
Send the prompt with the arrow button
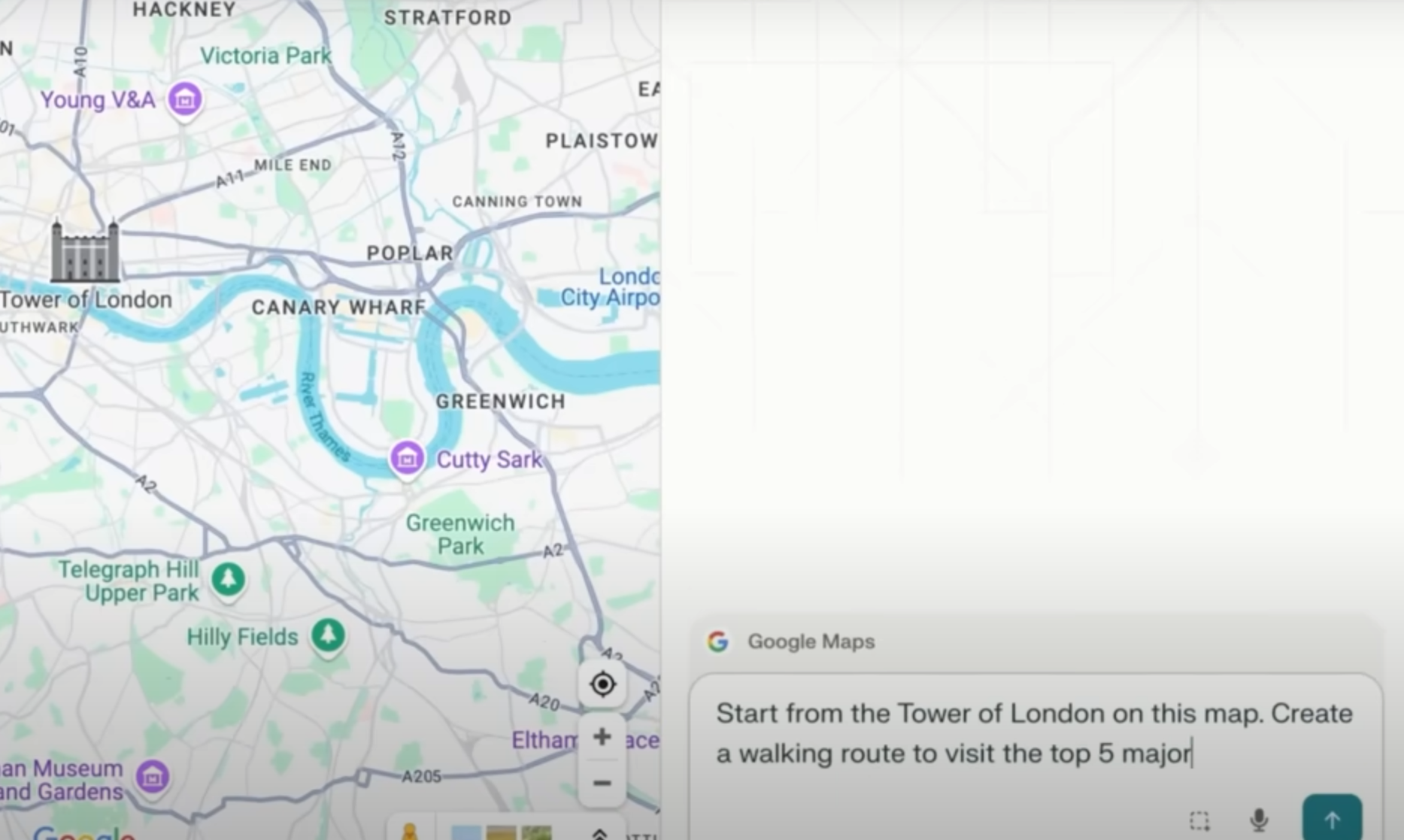click(x=1332, y=818)
